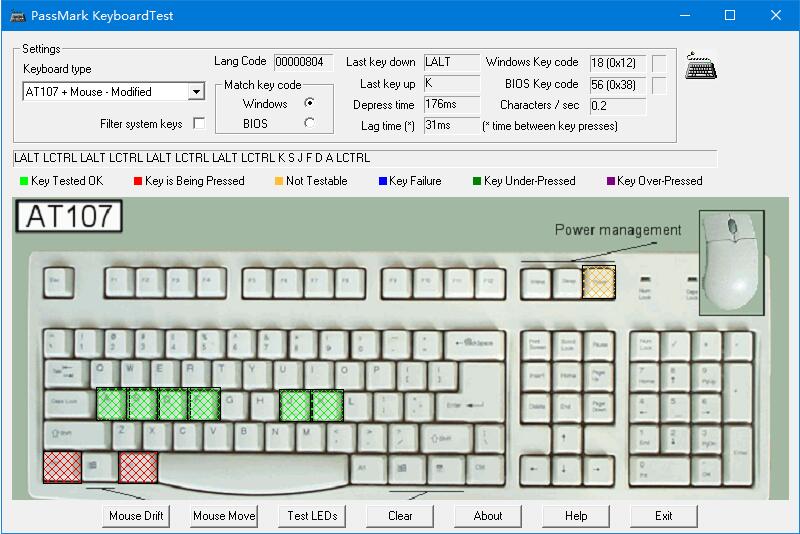Click the M key on keyboard image
The image size is (800, 534).
point(310,437)
